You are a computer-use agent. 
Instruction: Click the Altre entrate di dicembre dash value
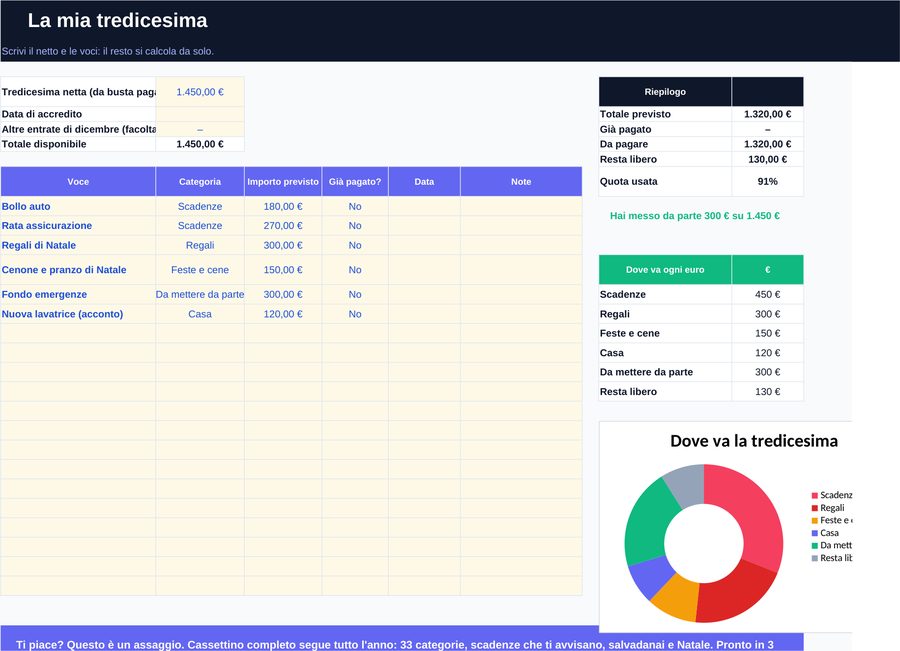(200, 129)
